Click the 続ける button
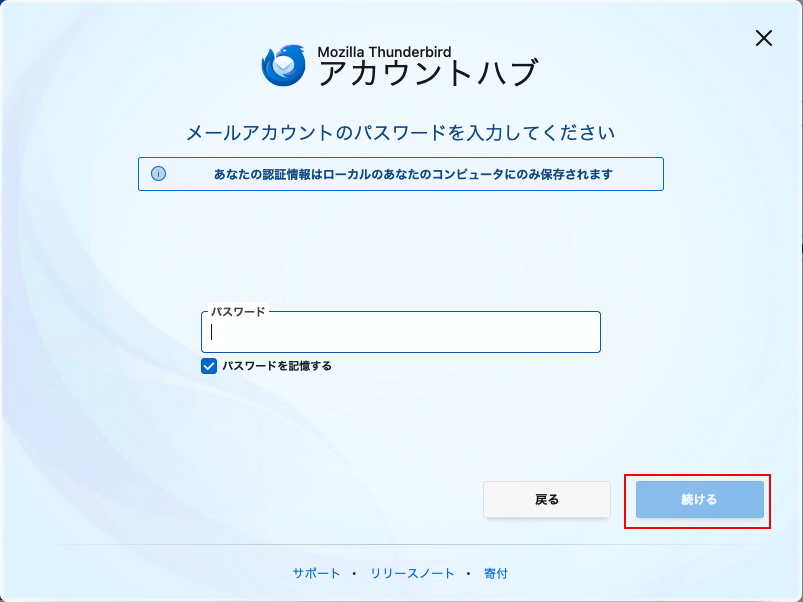803x602 pixels. point(700,499)
